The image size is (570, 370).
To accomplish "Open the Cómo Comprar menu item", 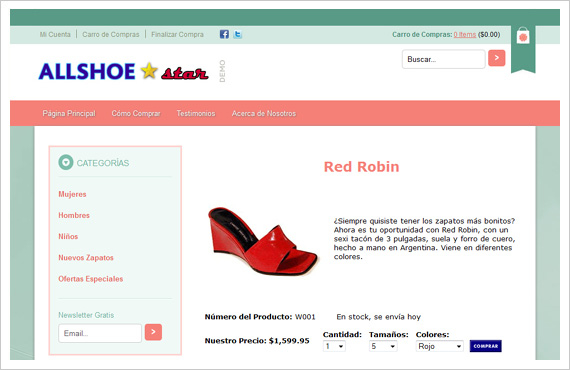I will click(x=136, y=113).
